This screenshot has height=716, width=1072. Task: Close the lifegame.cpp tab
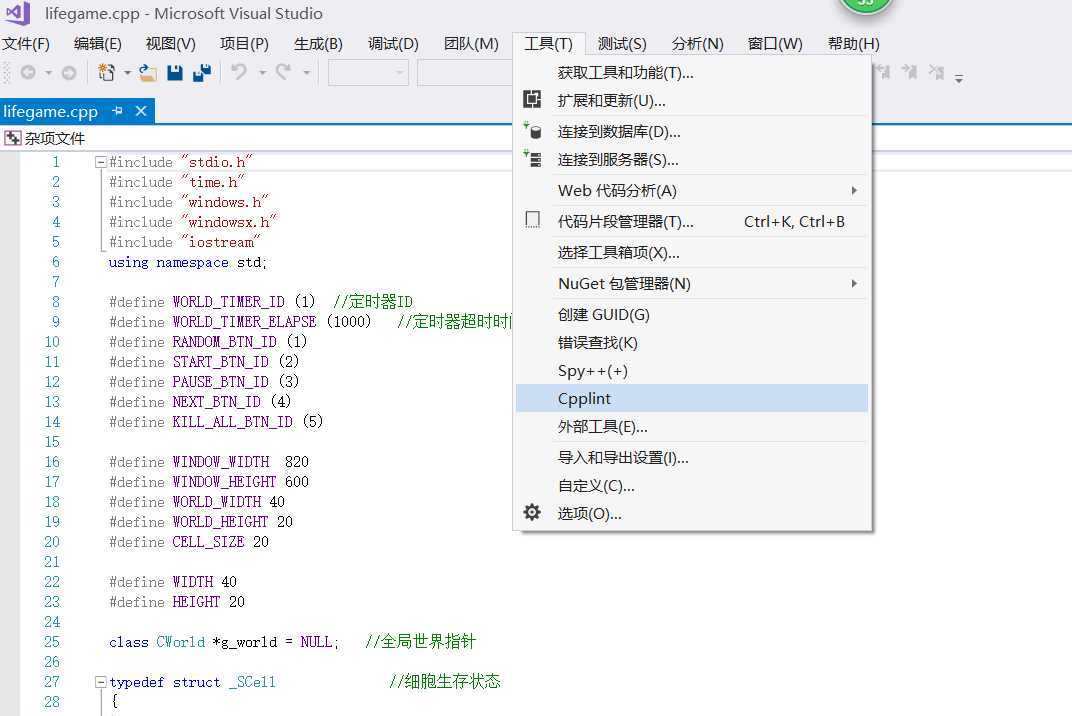click(x=141, y=110)
